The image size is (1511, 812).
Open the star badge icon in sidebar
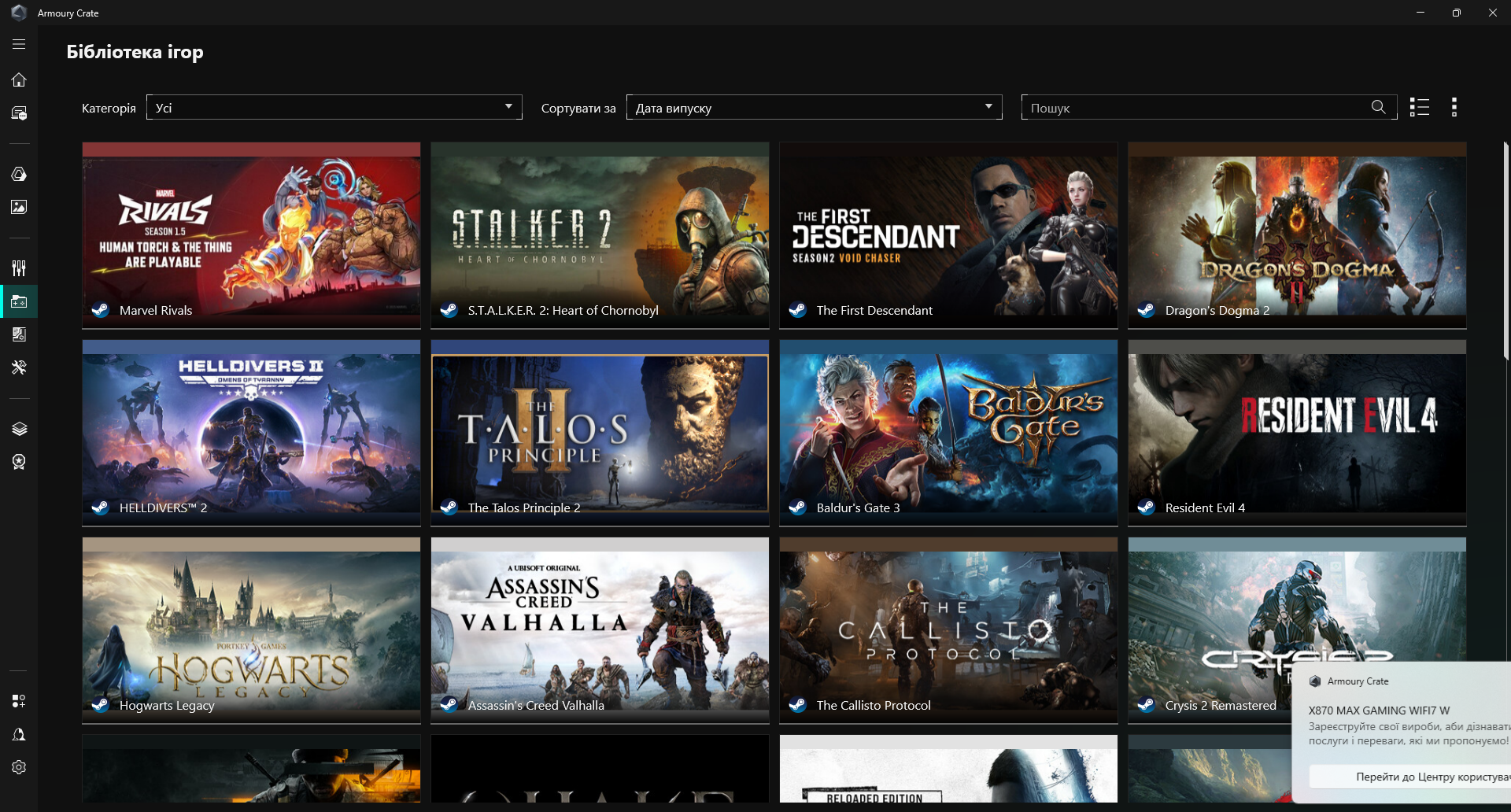pos(19,462)
